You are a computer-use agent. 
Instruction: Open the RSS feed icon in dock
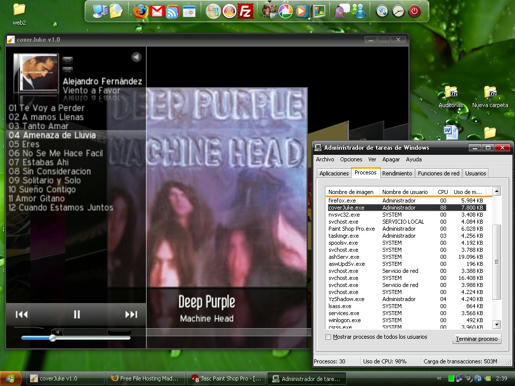(x=173, y=12)
